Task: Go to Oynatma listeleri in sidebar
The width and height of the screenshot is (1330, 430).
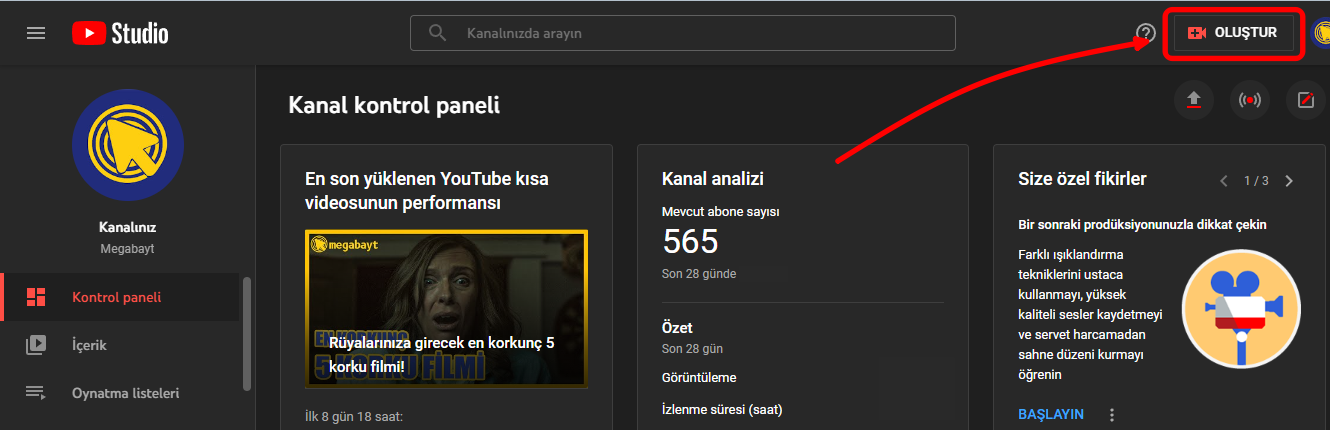Action: pyautogui.click(x=125, y=393)
